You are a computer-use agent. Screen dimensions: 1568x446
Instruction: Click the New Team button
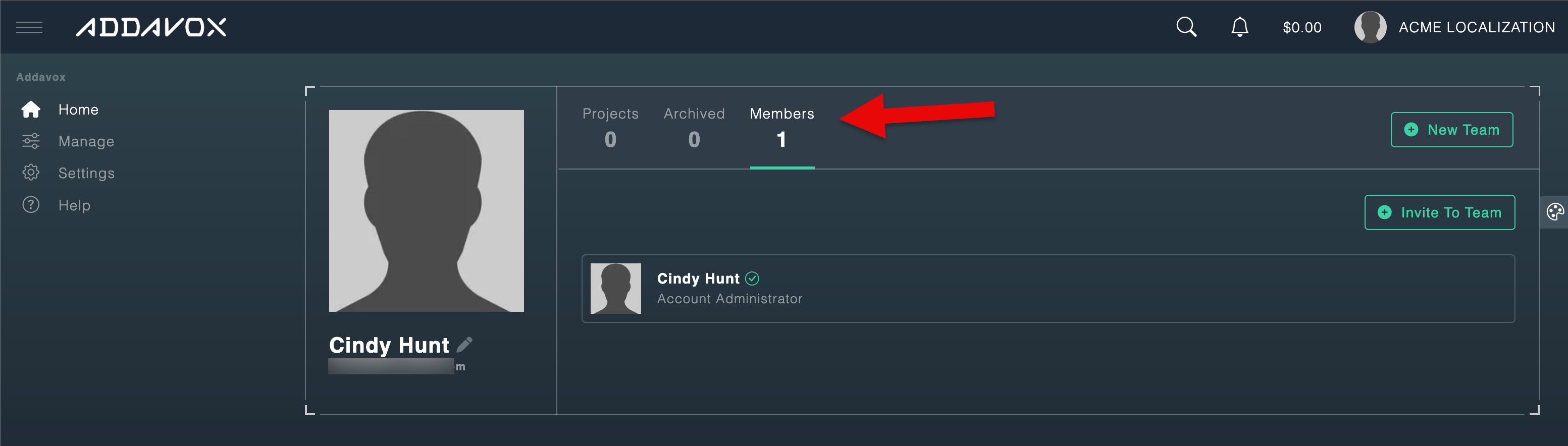(x=1452, y=130)
